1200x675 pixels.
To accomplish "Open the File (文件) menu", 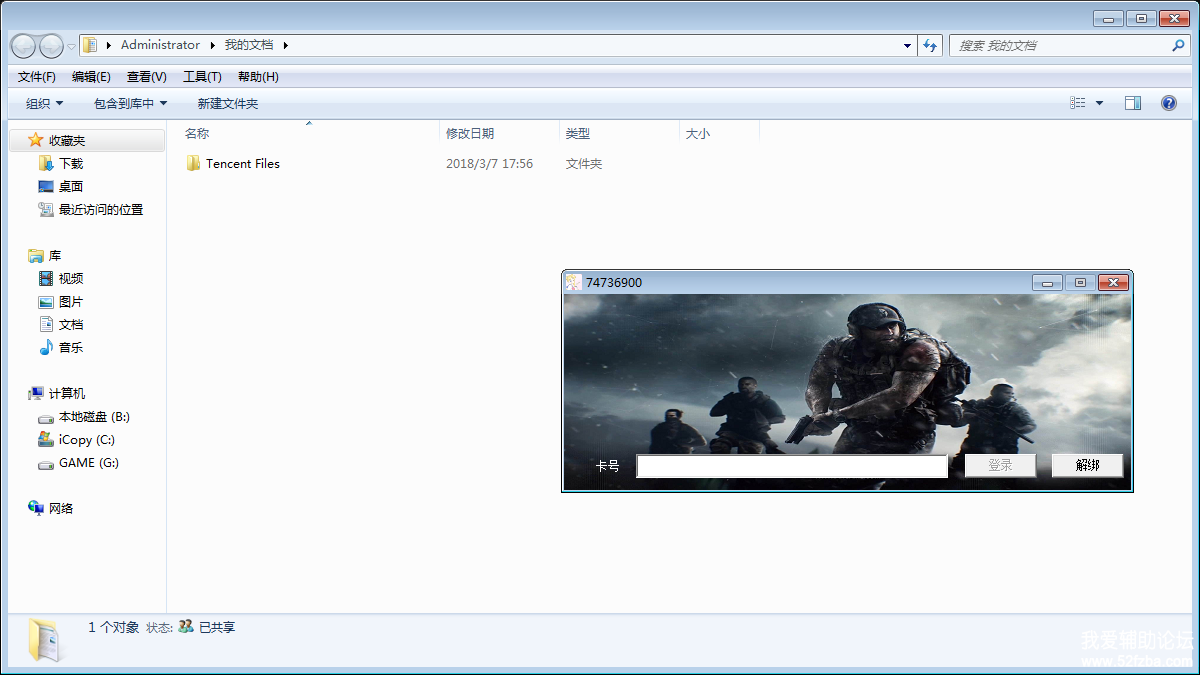I will (37, 77).
